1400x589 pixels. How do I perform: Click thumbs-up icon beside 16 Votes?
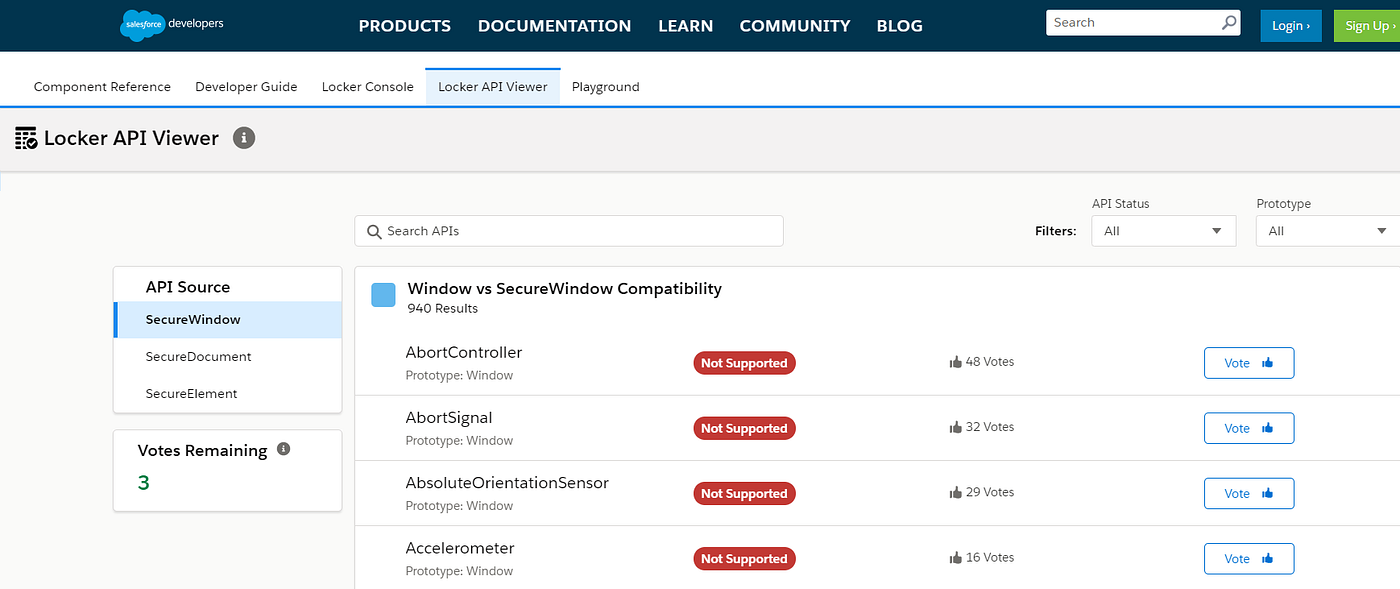pyautogui.click(x=955, y=558)
